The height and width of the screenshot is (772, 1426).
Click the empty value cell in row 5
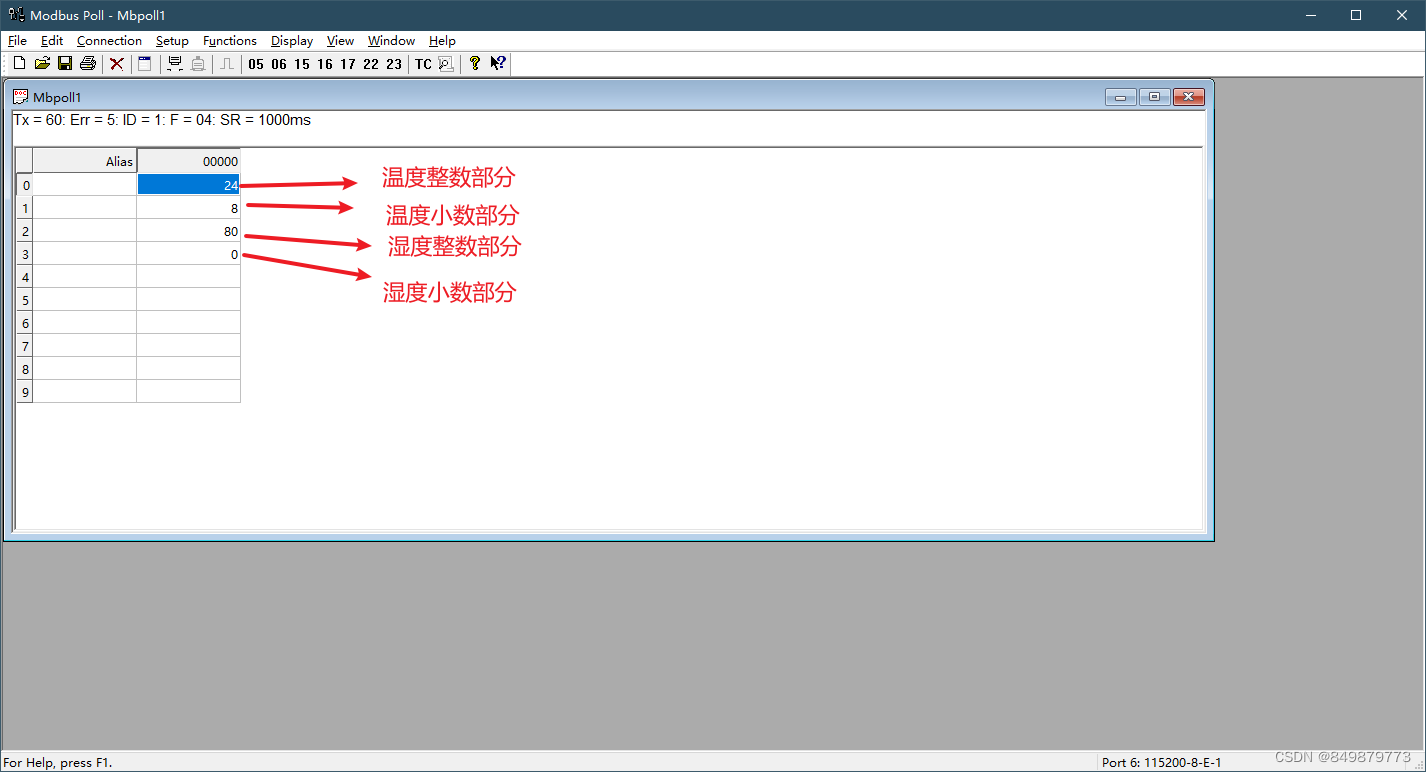click(x=188, y=300)
